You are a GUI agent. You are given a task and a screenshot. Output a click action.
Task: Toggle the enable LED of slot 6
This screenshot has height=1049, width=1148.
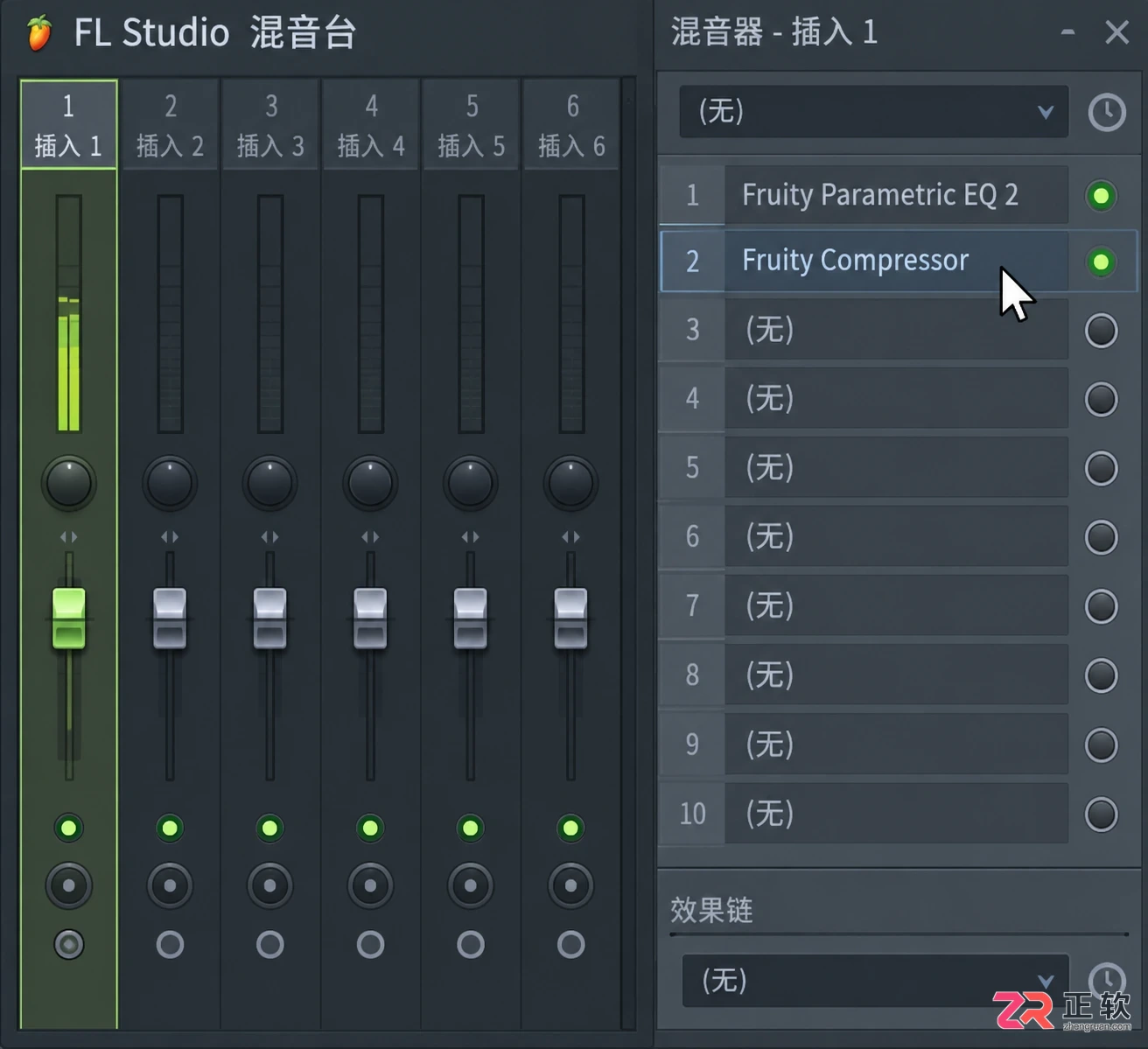click(1101, 537)
